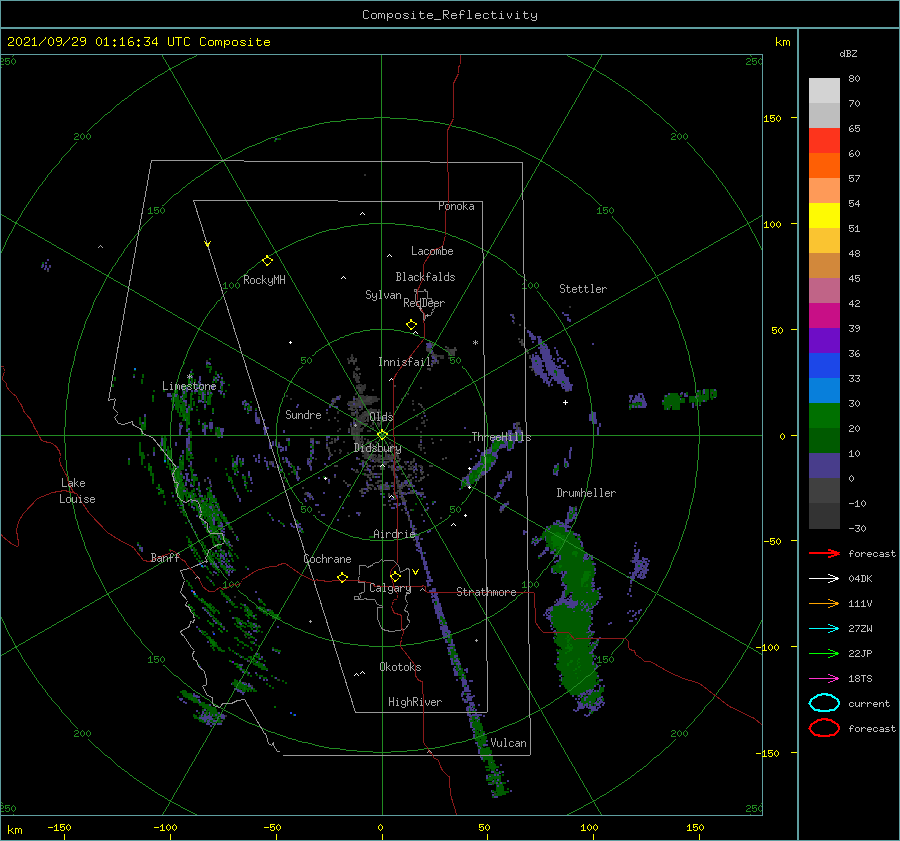Pick the light gray 70-80 dBZ swatch
This screenshot has width=900, height=841.
(824, 91)
